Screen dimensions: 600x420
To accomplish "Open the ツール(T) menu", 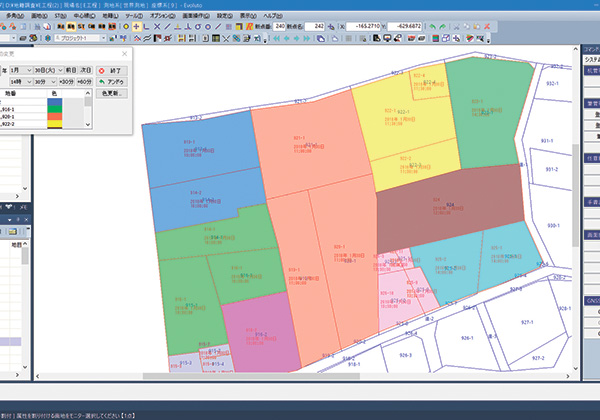I will pyautogui.click(x=133, y=15).
